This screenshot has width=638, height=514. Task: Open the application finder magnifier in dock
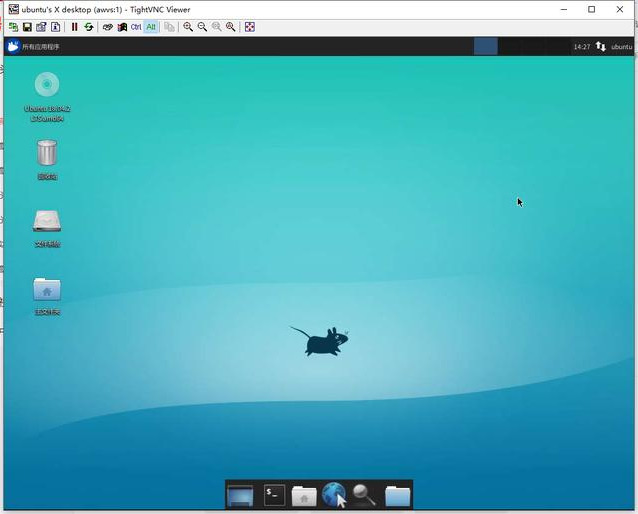coord(364,495)
